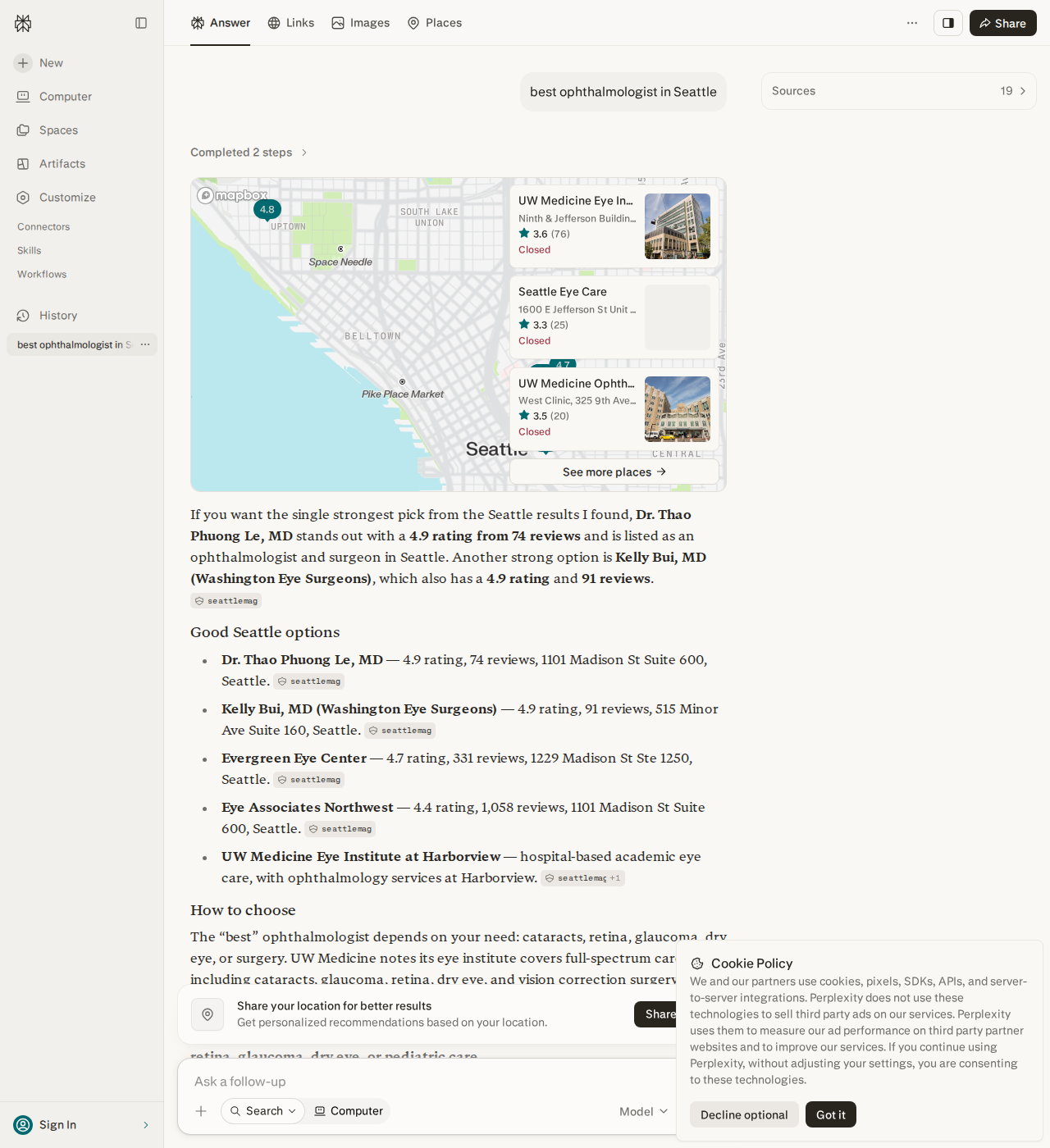This screenshot has height=1148, width=1050.
Task: Click the Perplexity logo icon
Action: (23, 23)
